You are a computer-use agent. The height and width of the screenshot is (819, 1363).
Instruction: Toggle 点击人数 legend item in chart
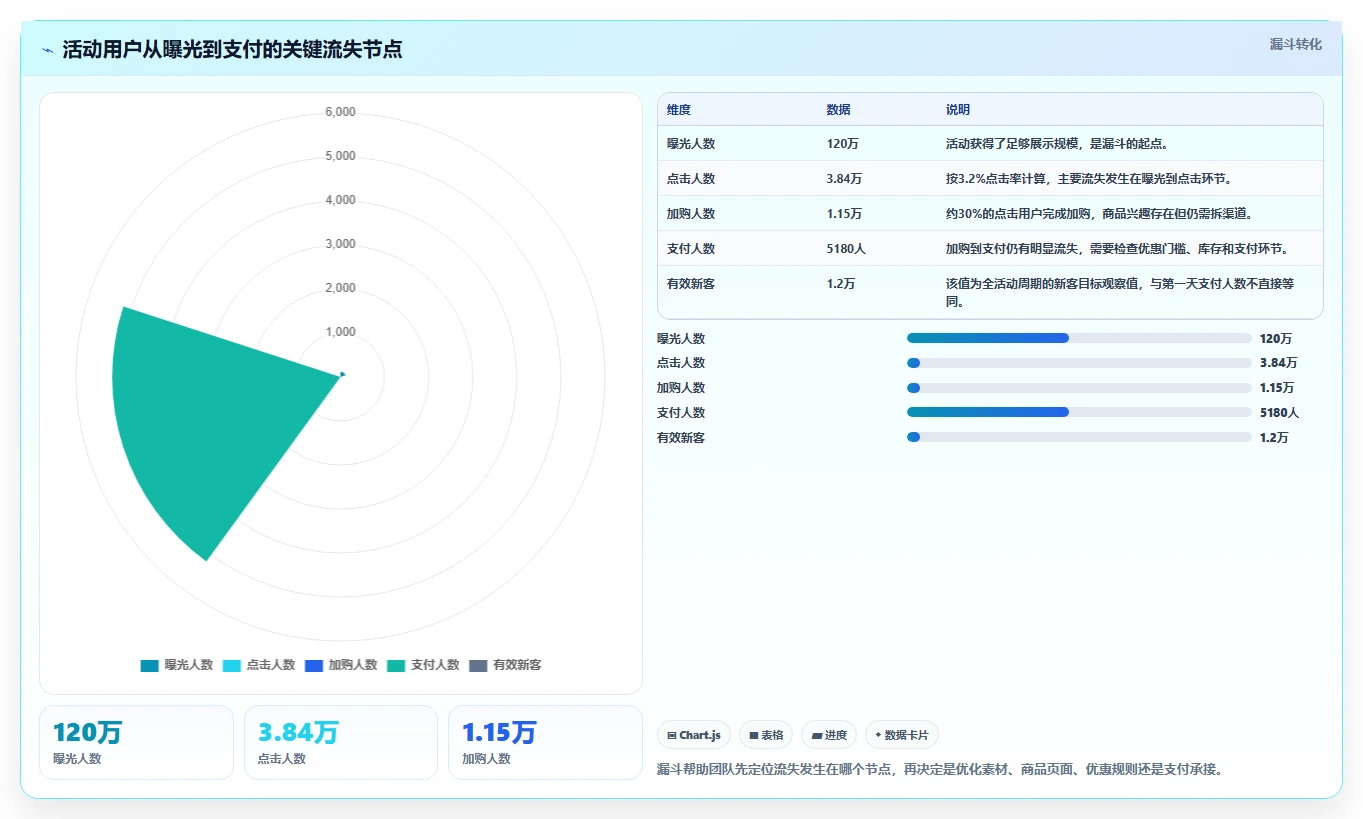point(259,665)
